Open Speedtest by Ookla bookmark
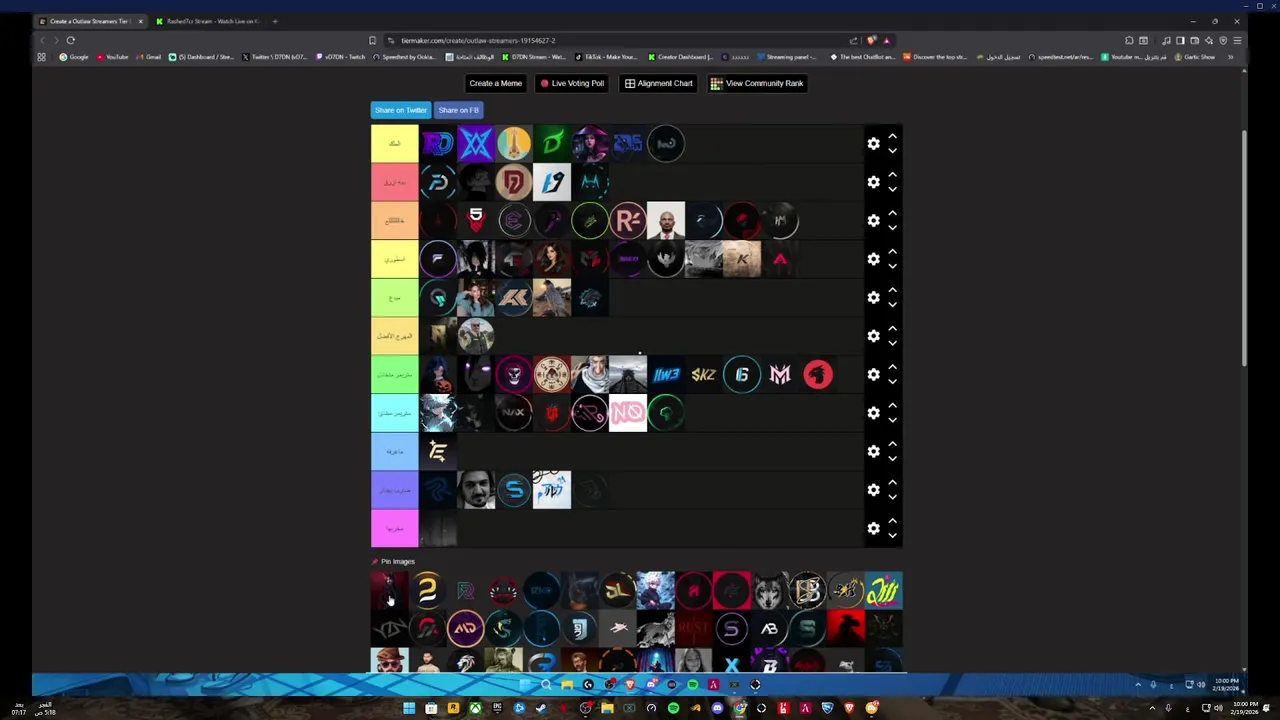This screenshot has width=1280, height=720. tap(405, 57)
